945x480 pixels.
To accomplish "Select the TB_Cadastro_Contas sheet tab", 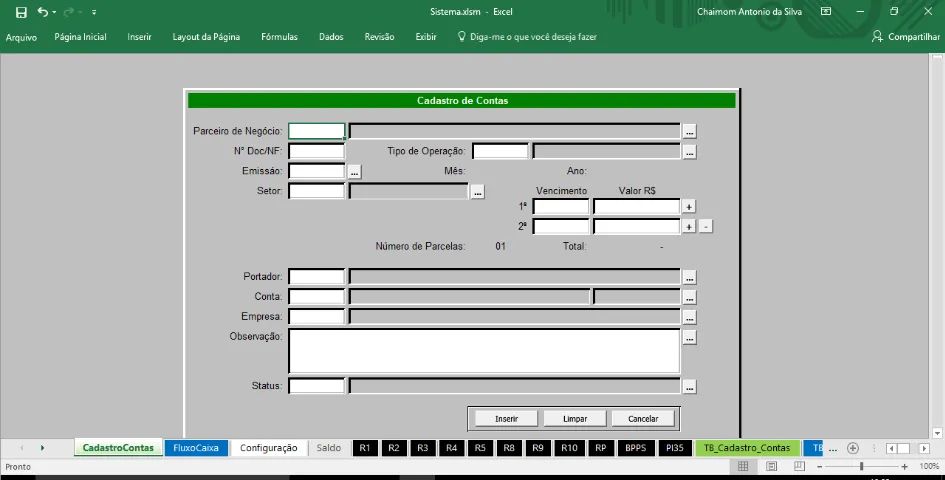I will (747, 448).
